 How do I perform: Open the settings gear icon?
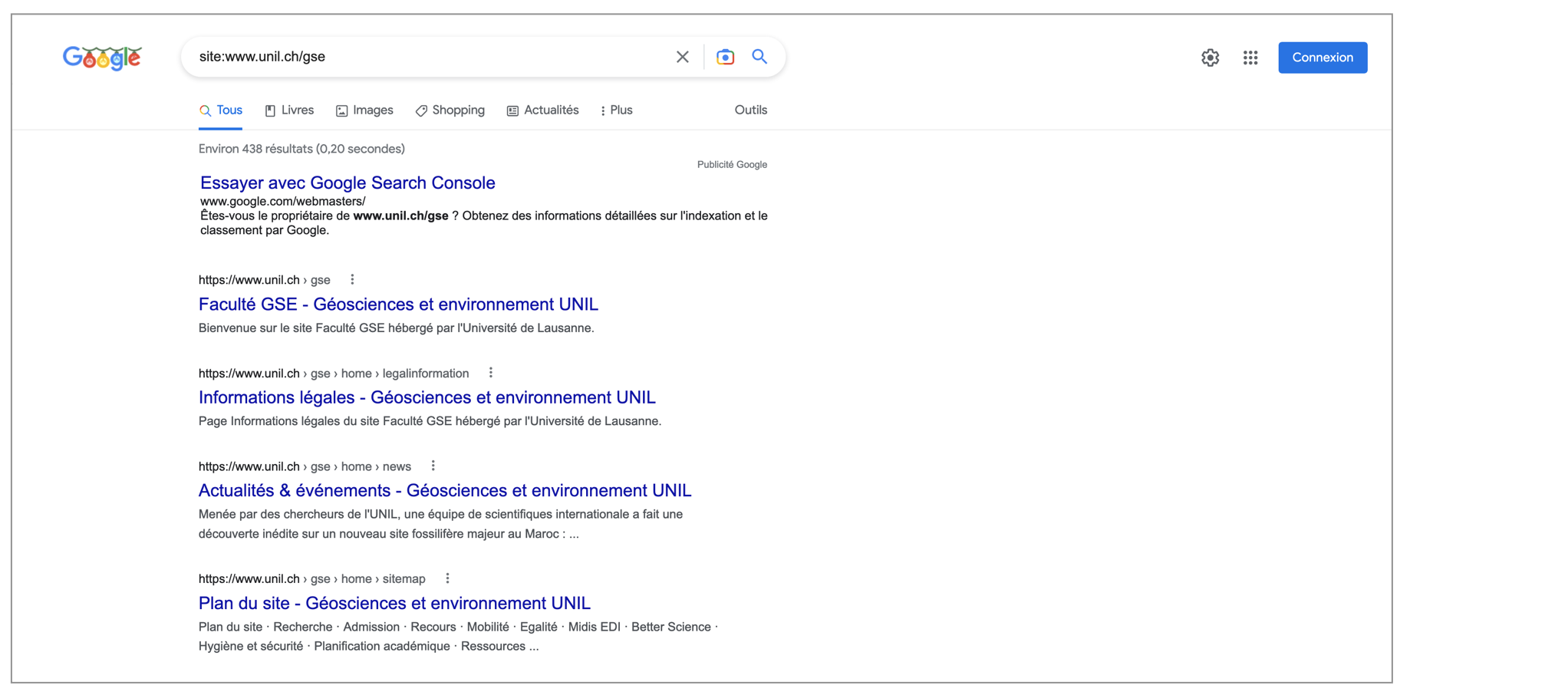(x=1210, y=58)
